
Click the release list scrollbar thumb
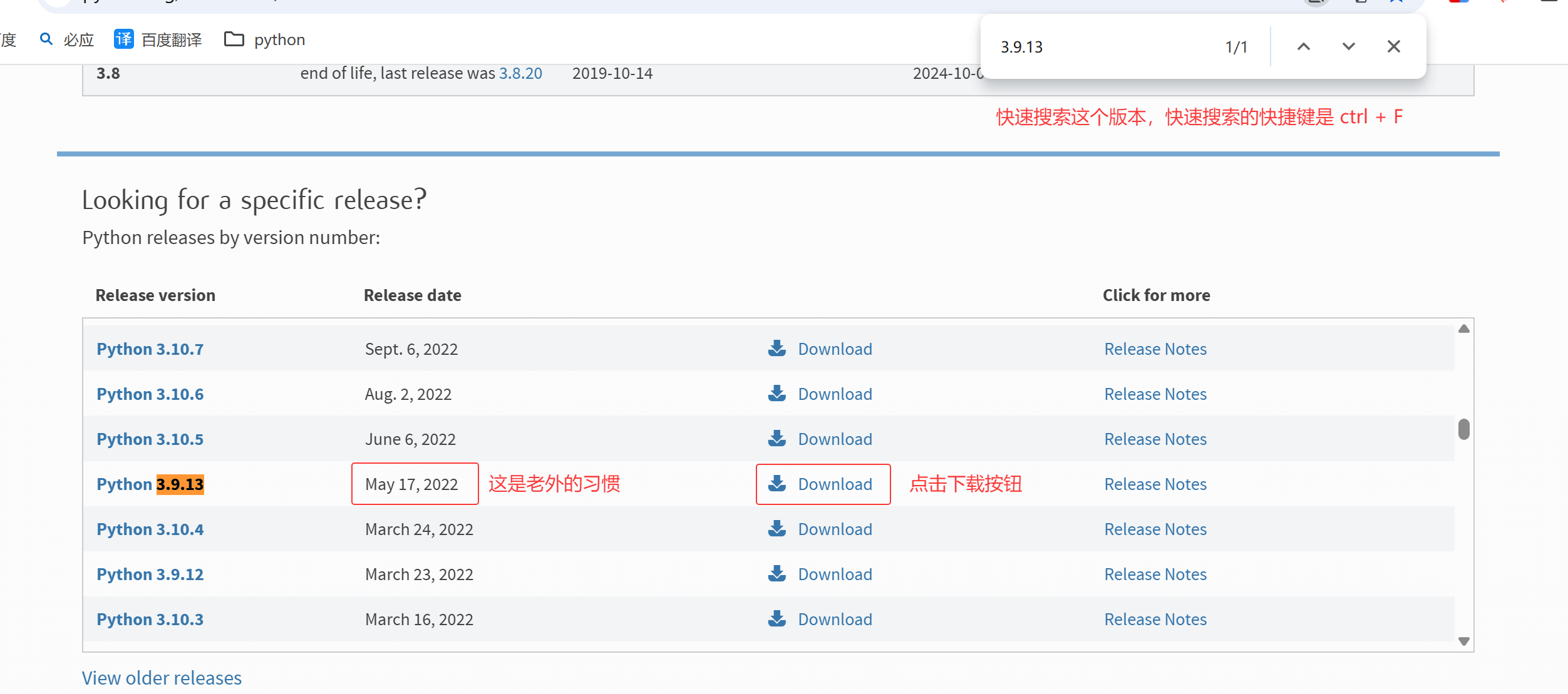point(1463,429)
